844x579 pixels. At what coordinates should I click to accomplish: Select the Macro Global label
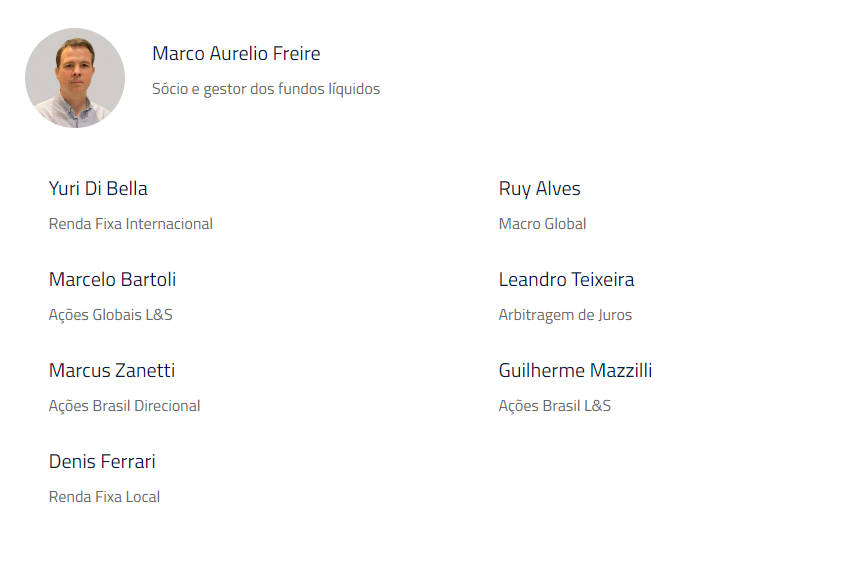[542, 223]
